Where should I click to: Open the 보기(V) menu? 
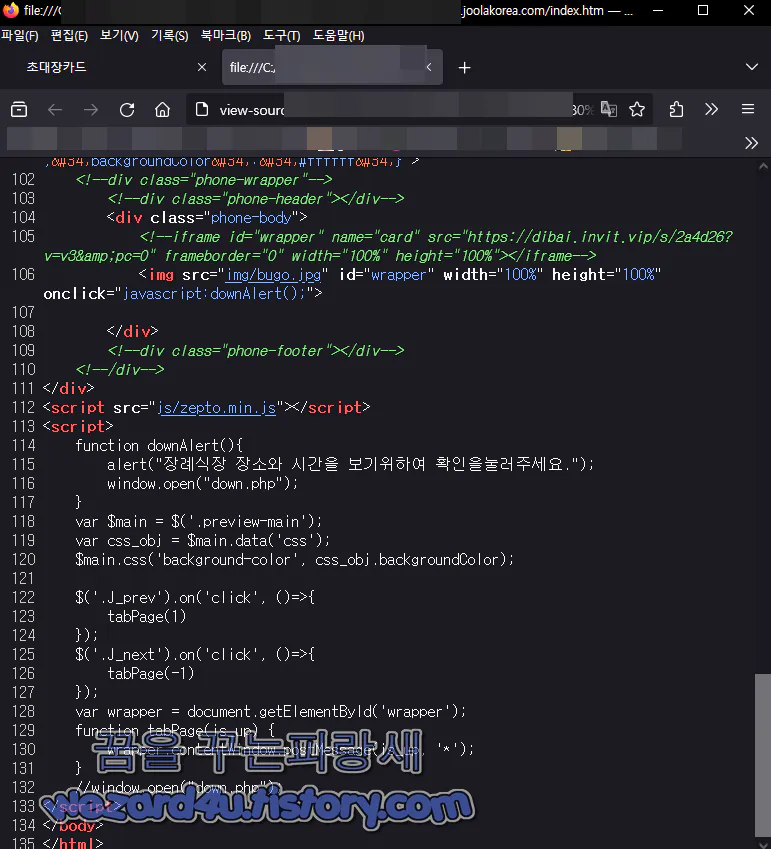coord(119,36)
